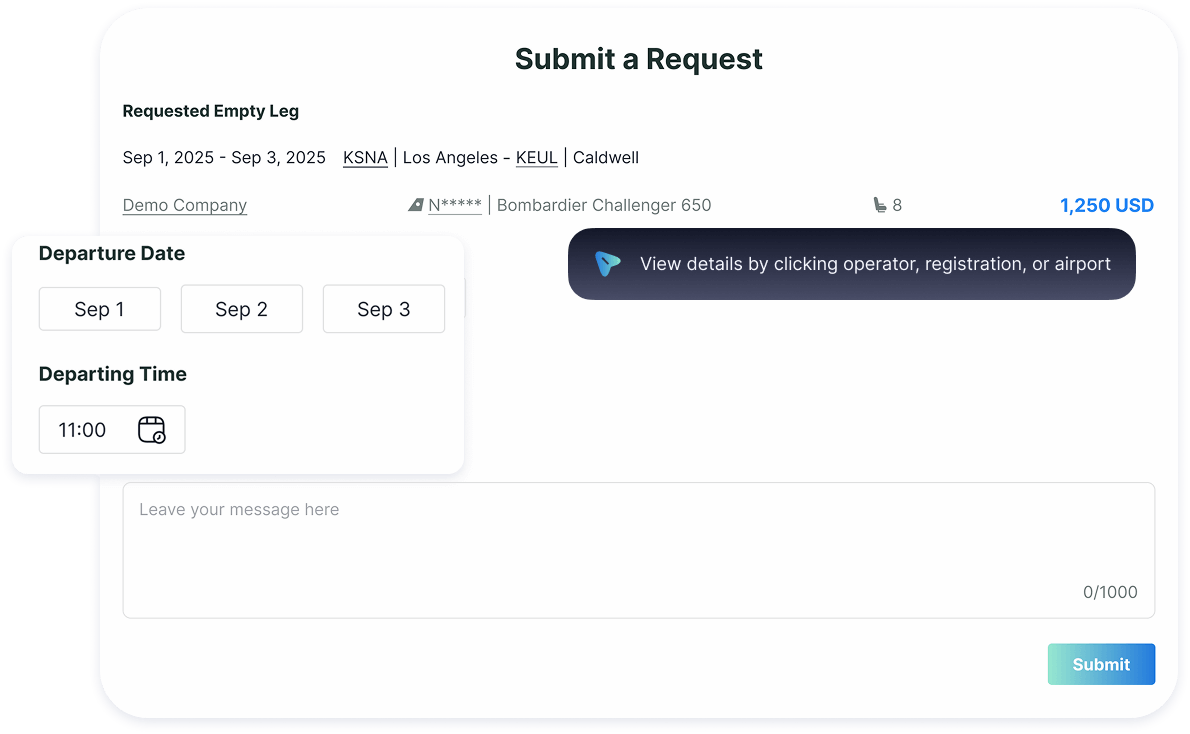Click the Departure Date section header

111,253
